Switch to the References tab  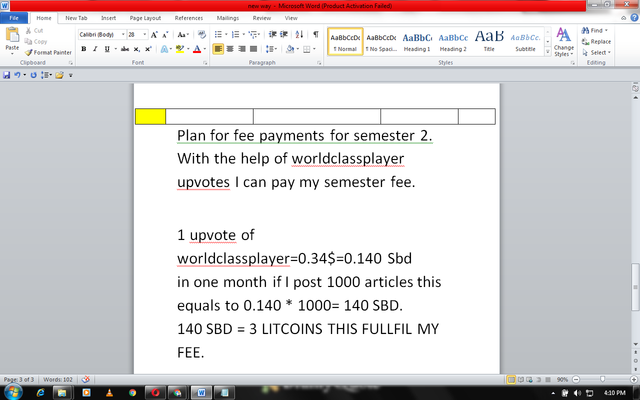pos(189,18)
